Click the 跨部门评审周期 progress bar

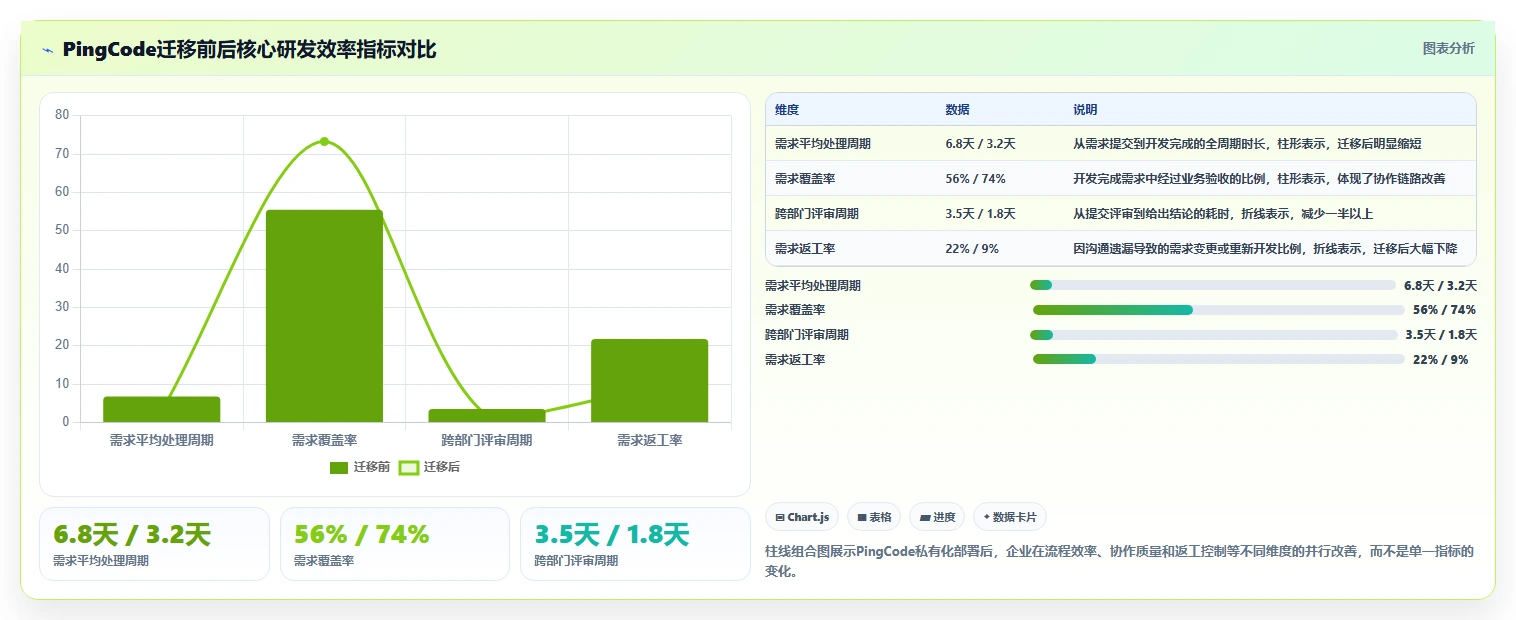(1213, 334)
